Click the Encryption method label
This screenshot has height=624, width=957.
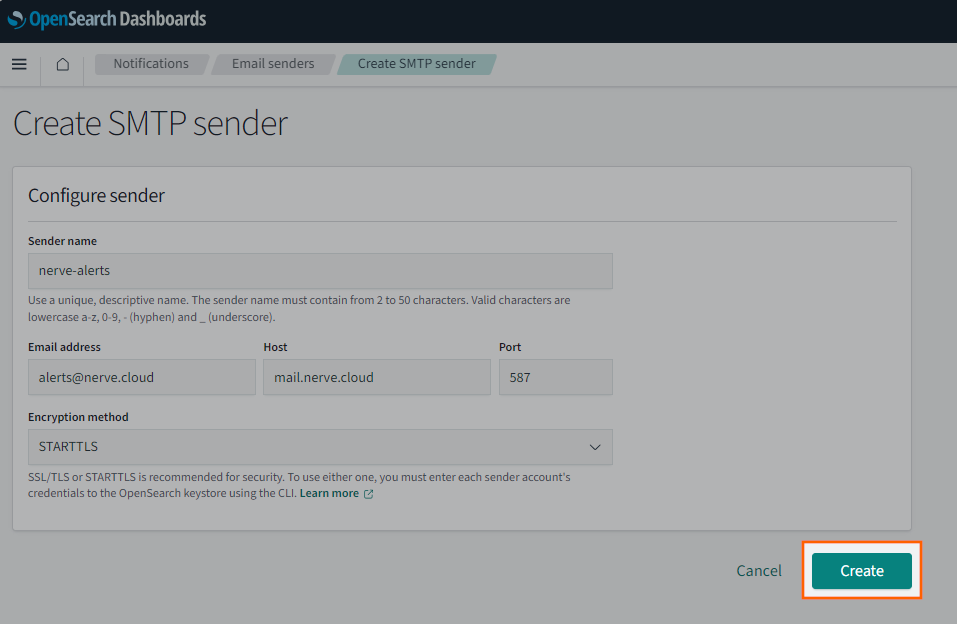pos(78,417)
